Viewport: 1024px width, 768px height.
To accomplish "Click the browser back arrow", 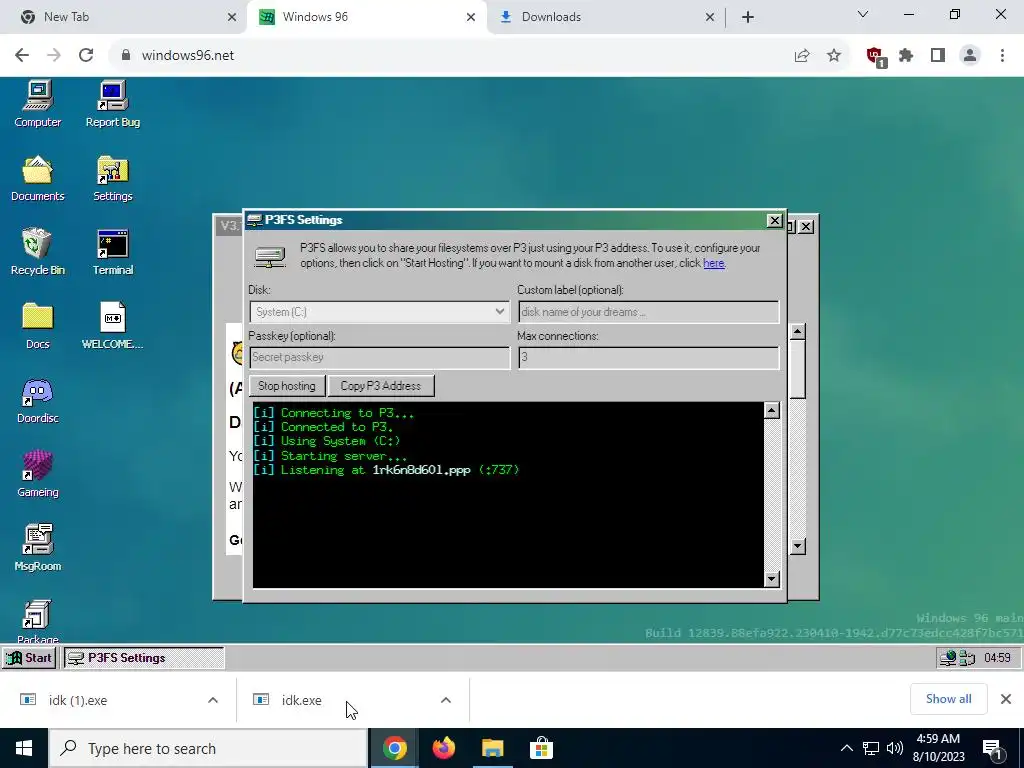I will (22, 56).
